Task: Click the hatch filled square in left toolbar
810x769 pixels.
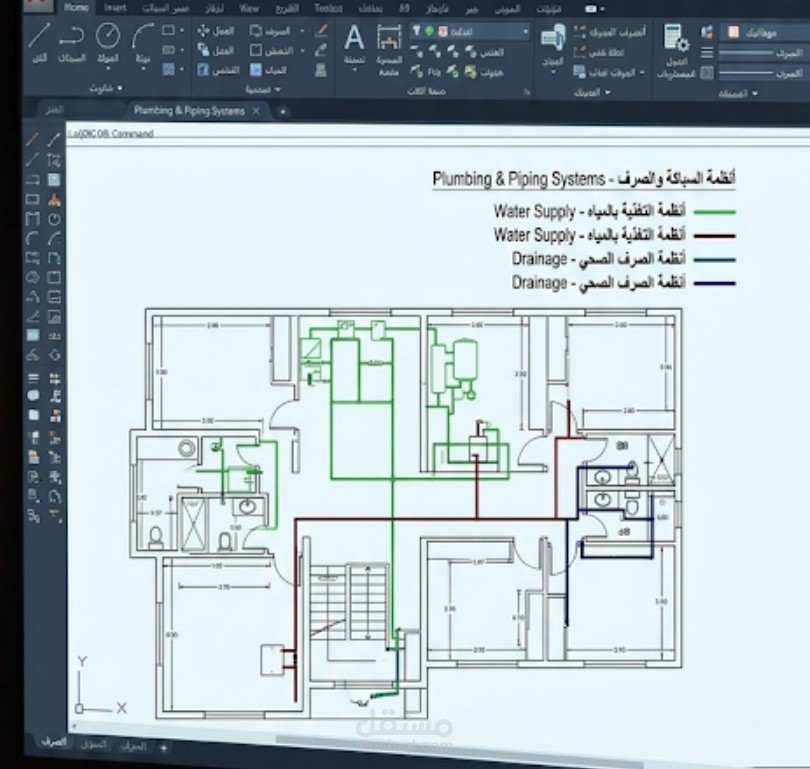Action: (x=54, y=180)
